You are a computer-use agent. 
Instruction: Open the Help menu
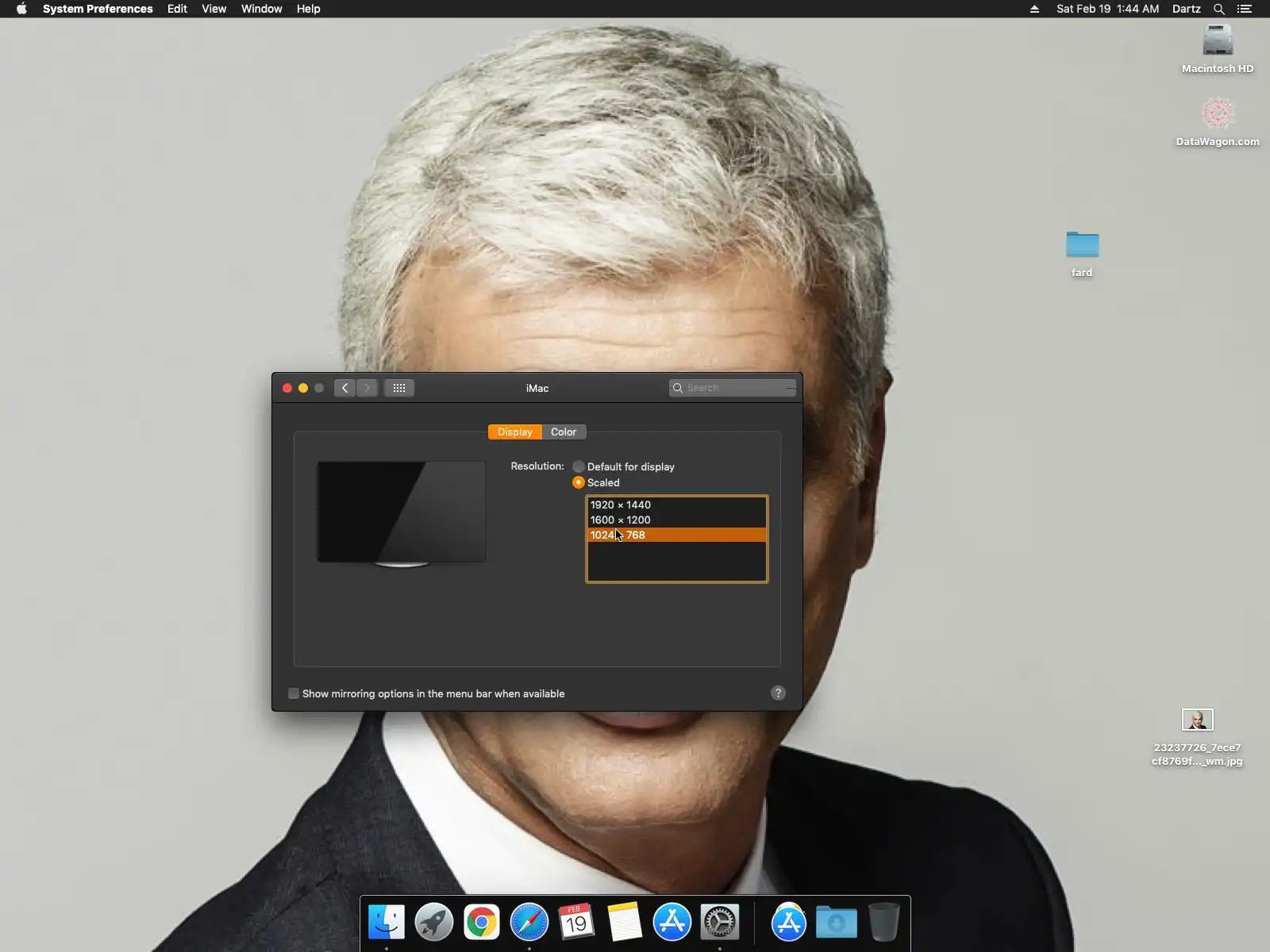[x=309, y=9]
